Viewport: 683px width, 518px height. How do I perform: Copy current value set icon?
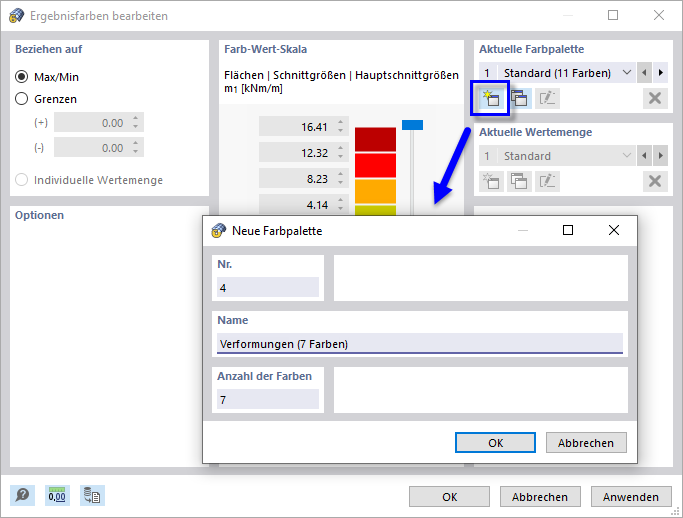coord(519,181)
